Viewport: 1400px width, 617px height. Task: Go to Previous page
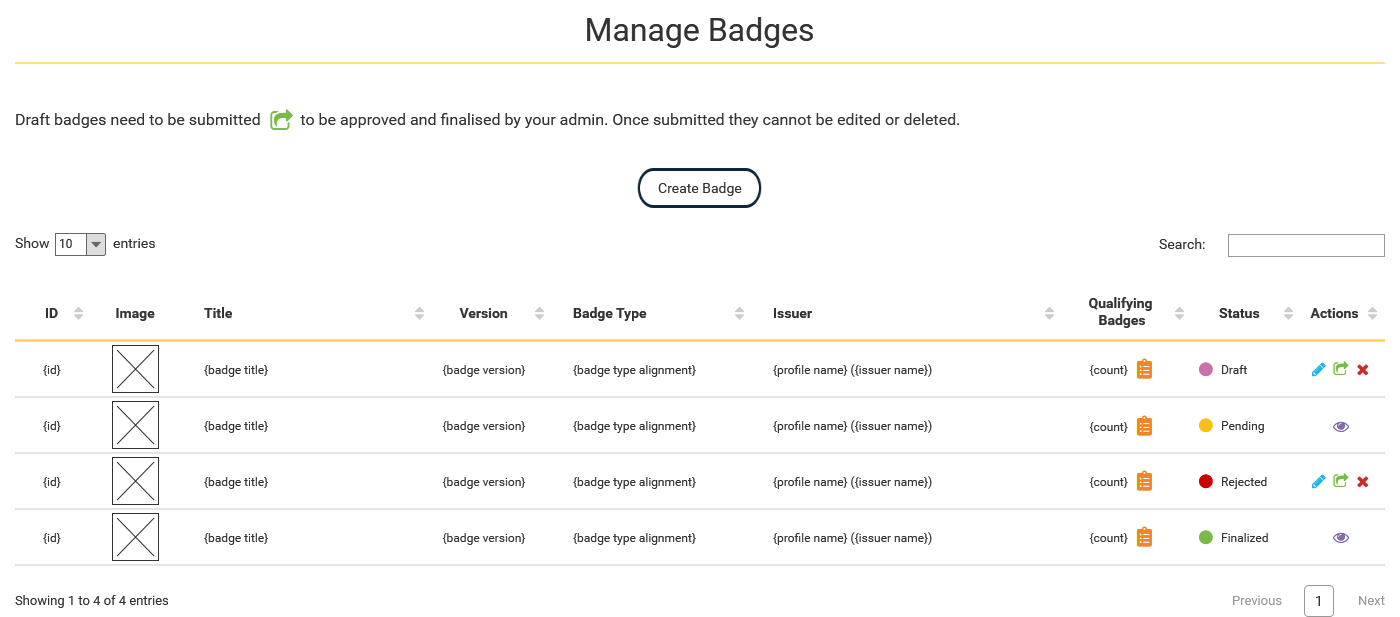pos(1257,601)
